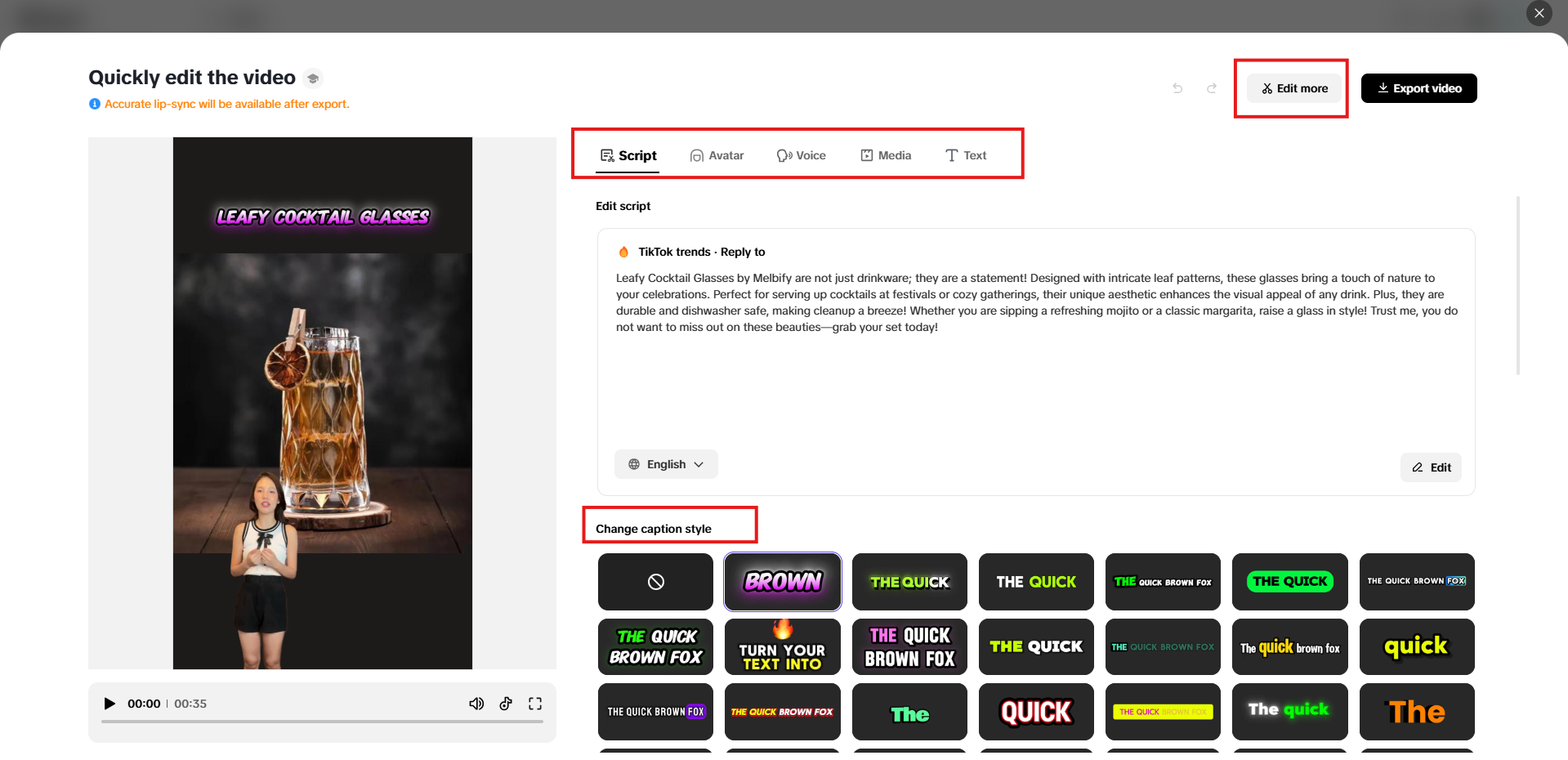Redo the last edit
The width and height of the screenshot is (1568, 760).
[x=1212, y=88]
